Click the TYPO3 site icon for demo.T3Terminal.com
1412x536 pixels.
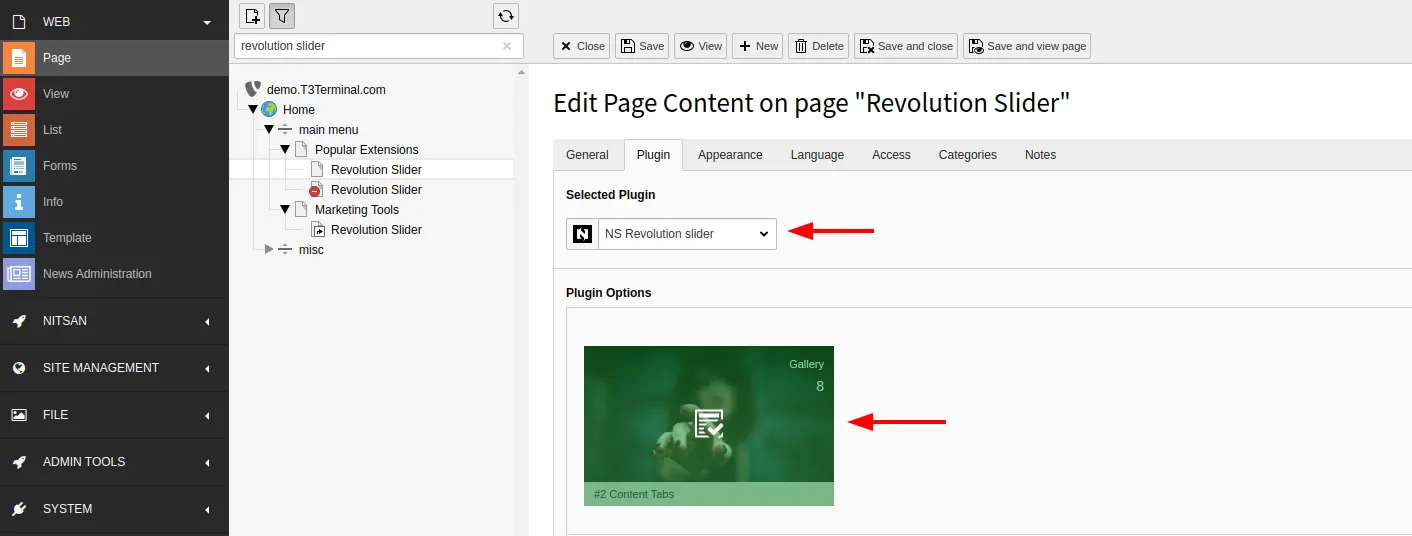coord(252,89)
